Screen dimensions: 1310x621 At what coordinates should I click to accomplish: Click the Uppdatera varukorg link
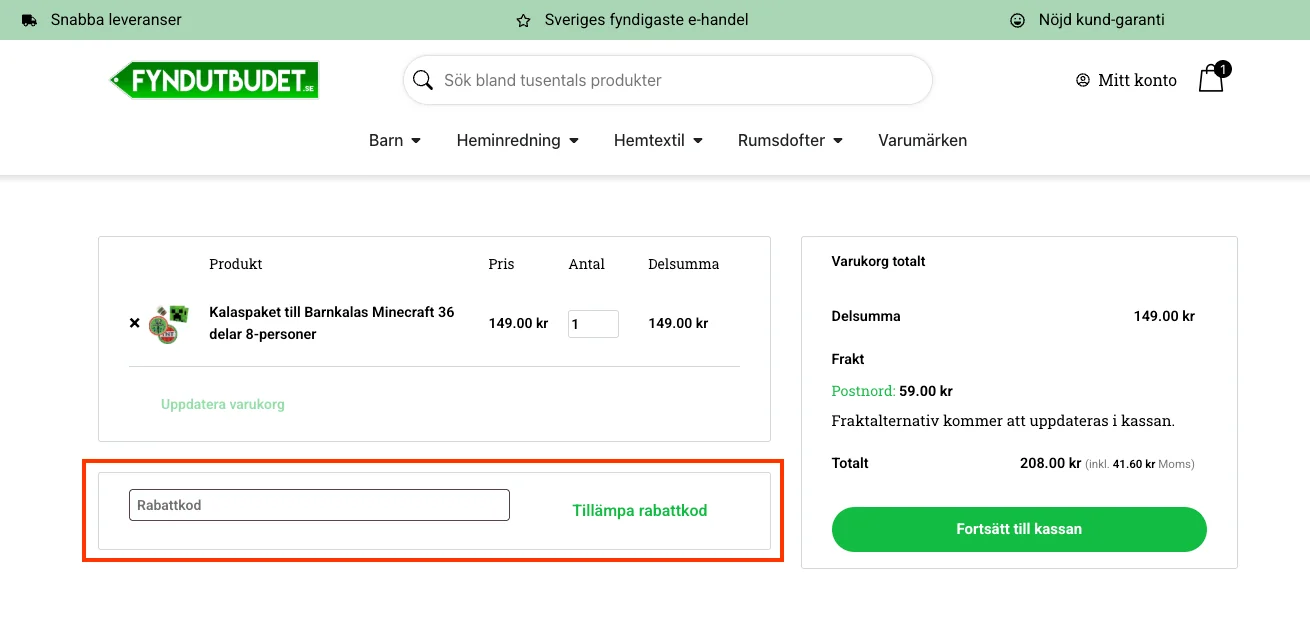click(222, 405)
